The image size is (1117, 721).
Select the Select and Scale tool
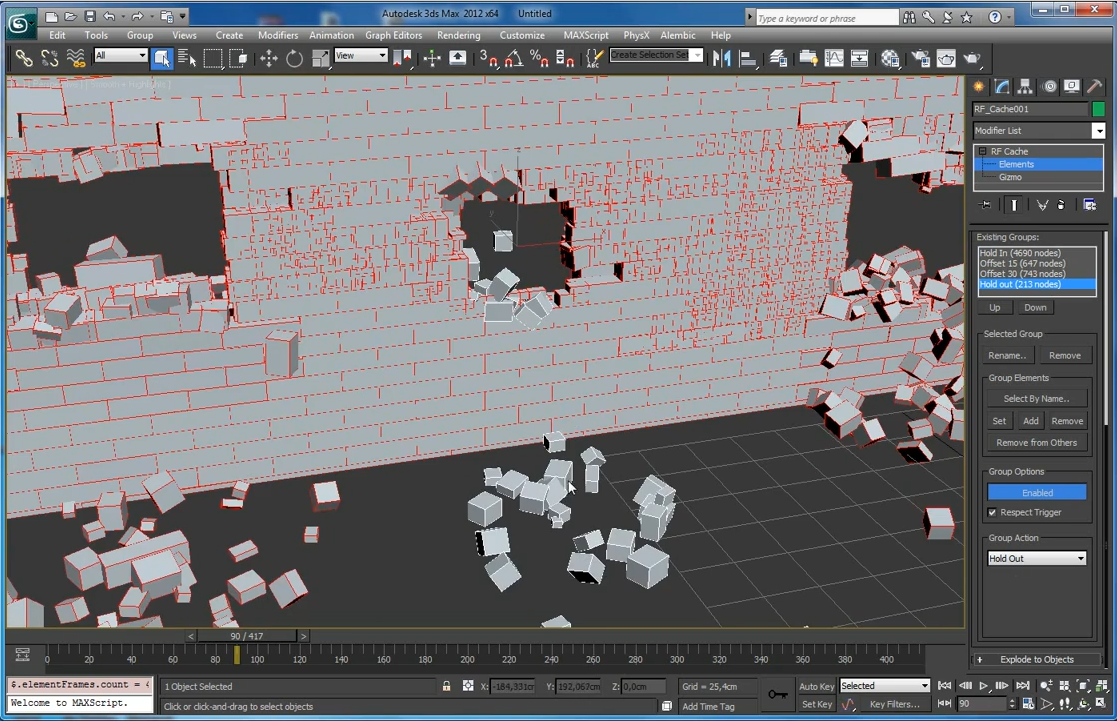click(x=320, y=58)
